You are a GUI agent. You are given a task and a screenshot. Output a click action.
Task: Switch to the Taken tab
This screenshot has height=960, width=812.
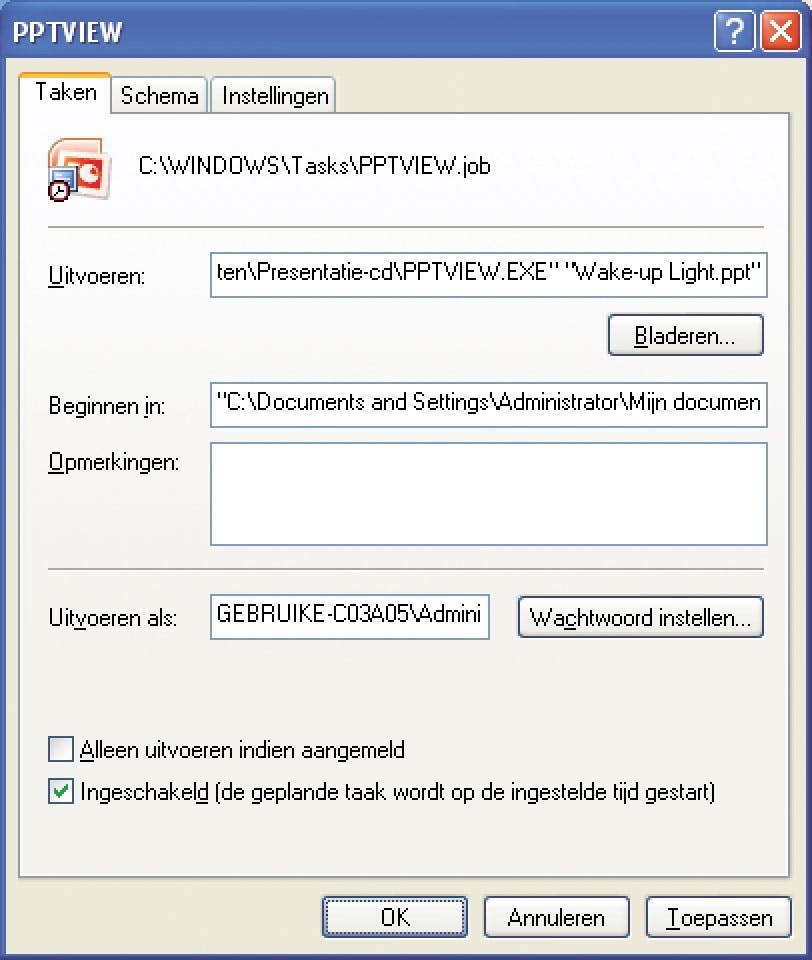66,93
